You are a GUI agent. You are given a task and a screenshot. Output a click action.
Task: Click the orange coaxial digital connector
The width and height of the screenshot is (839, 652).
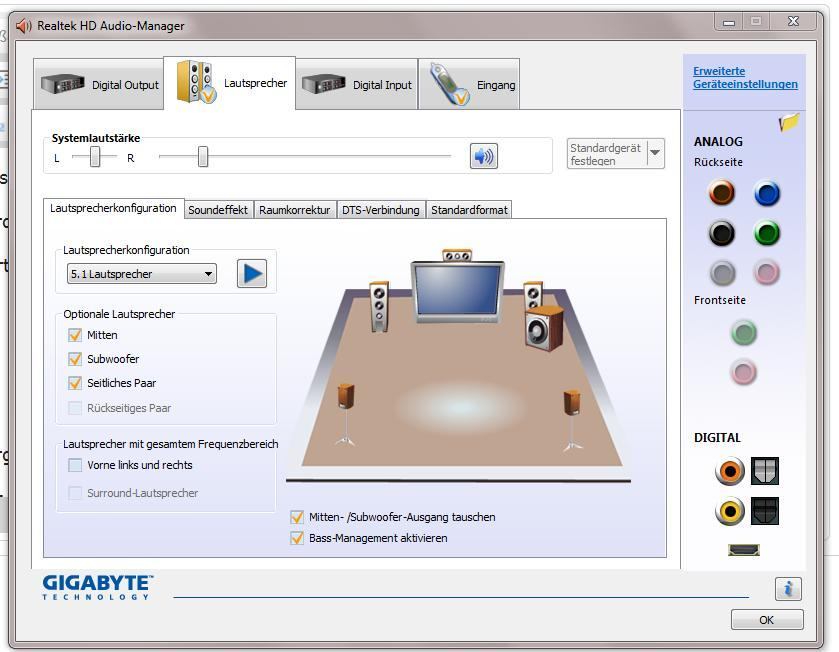729,471
